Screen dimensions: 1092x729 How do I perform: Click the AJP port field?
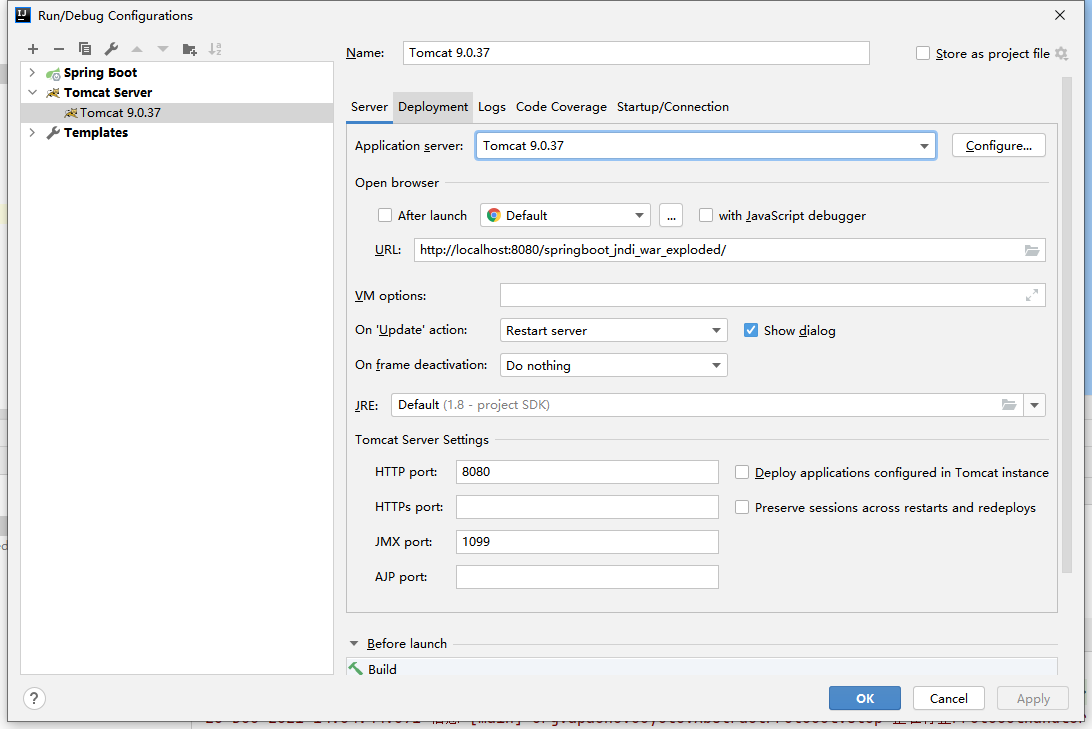pos(587,577)
